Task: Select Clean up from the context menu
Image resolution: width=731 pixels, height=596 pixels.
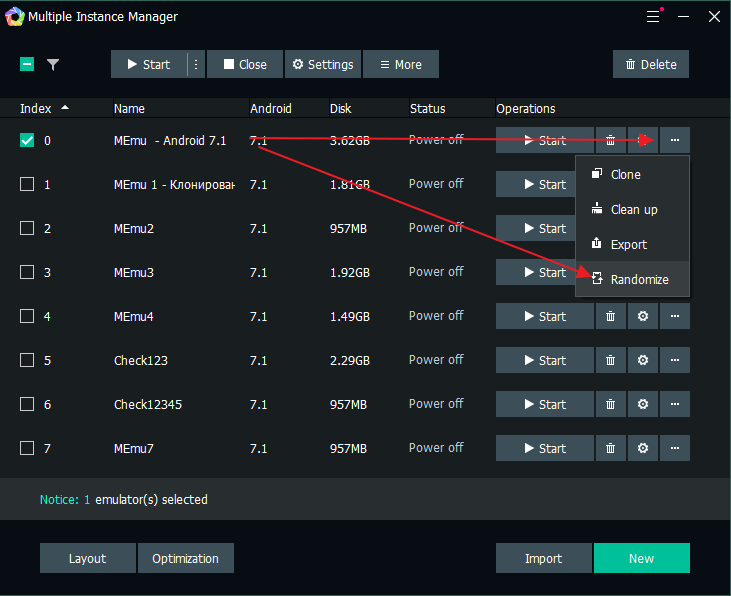Action: point(632,209)
